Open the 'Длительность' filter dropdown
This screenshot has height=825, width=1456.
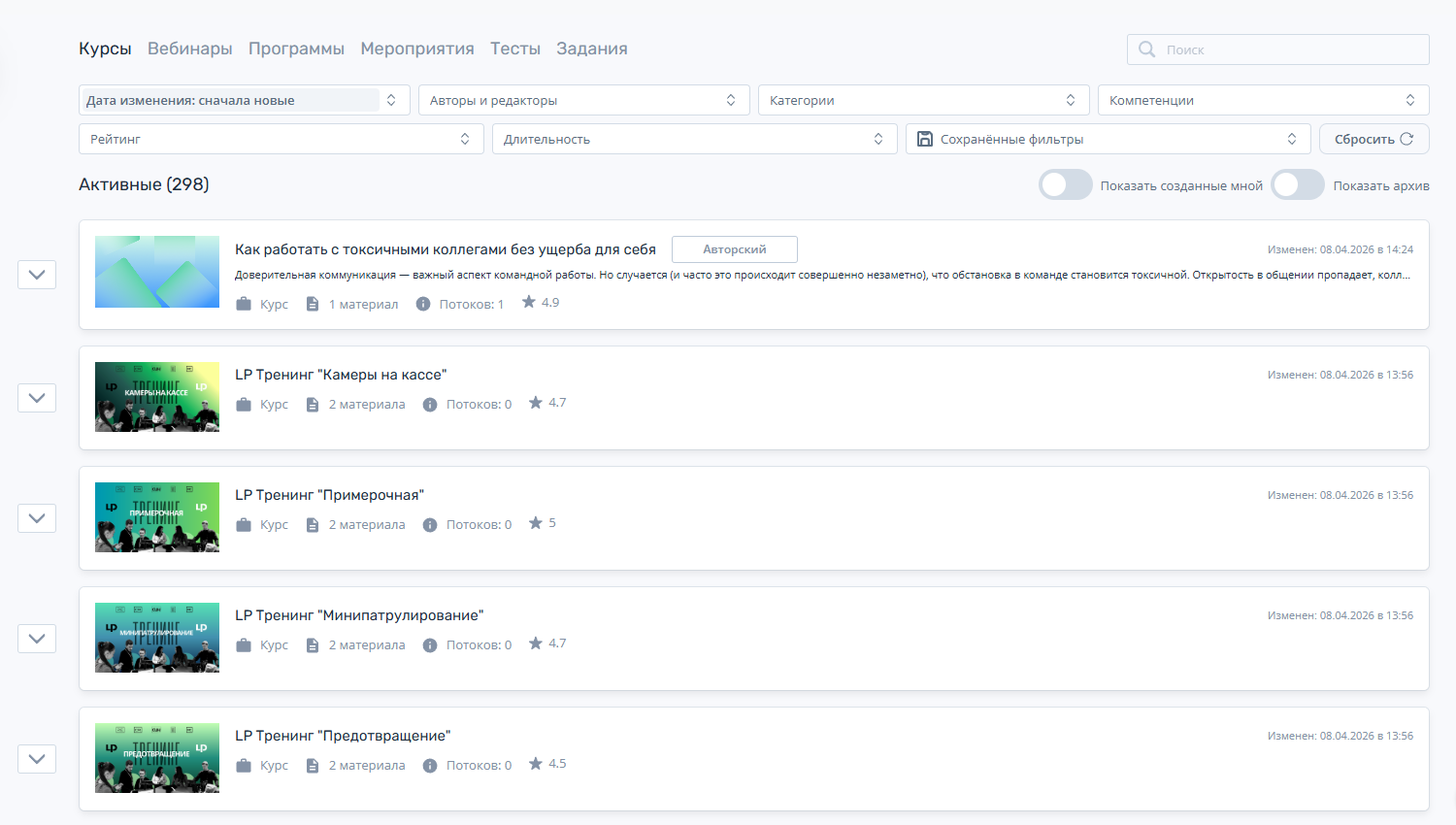(x=695, y=139)
